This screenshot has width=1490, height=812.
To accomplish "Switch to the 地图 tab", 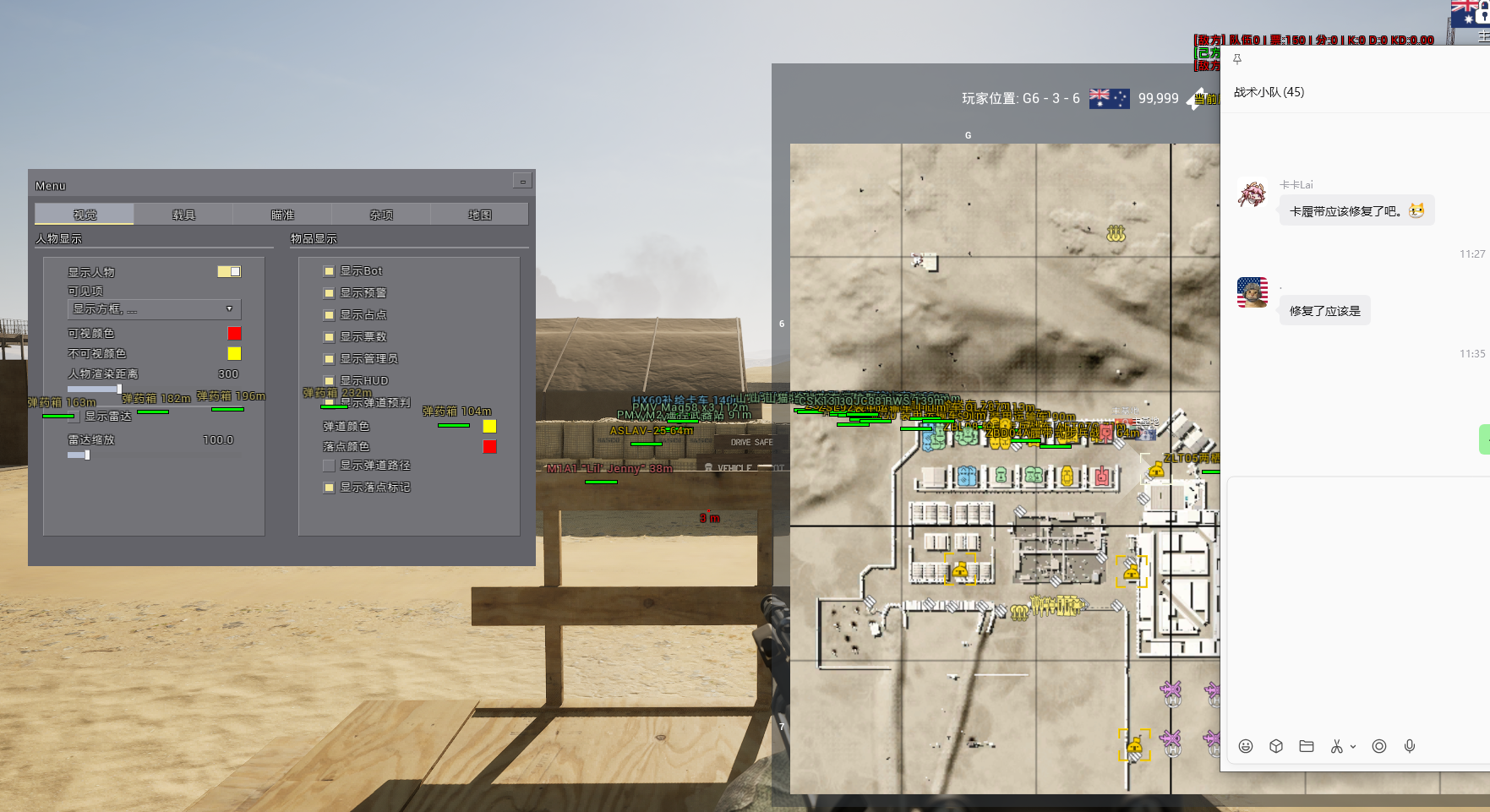I will (x=480, y=214).
